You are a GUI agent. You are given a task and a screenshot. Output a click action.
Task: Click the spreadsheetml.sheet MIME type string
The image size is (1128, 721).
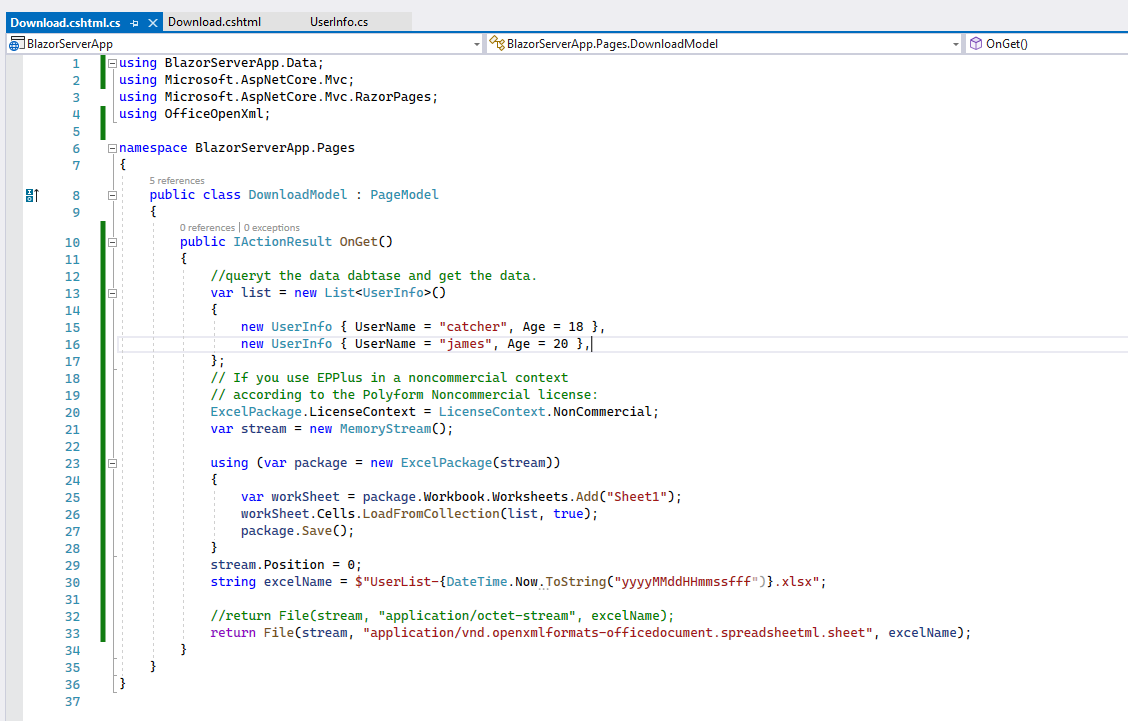619,632
